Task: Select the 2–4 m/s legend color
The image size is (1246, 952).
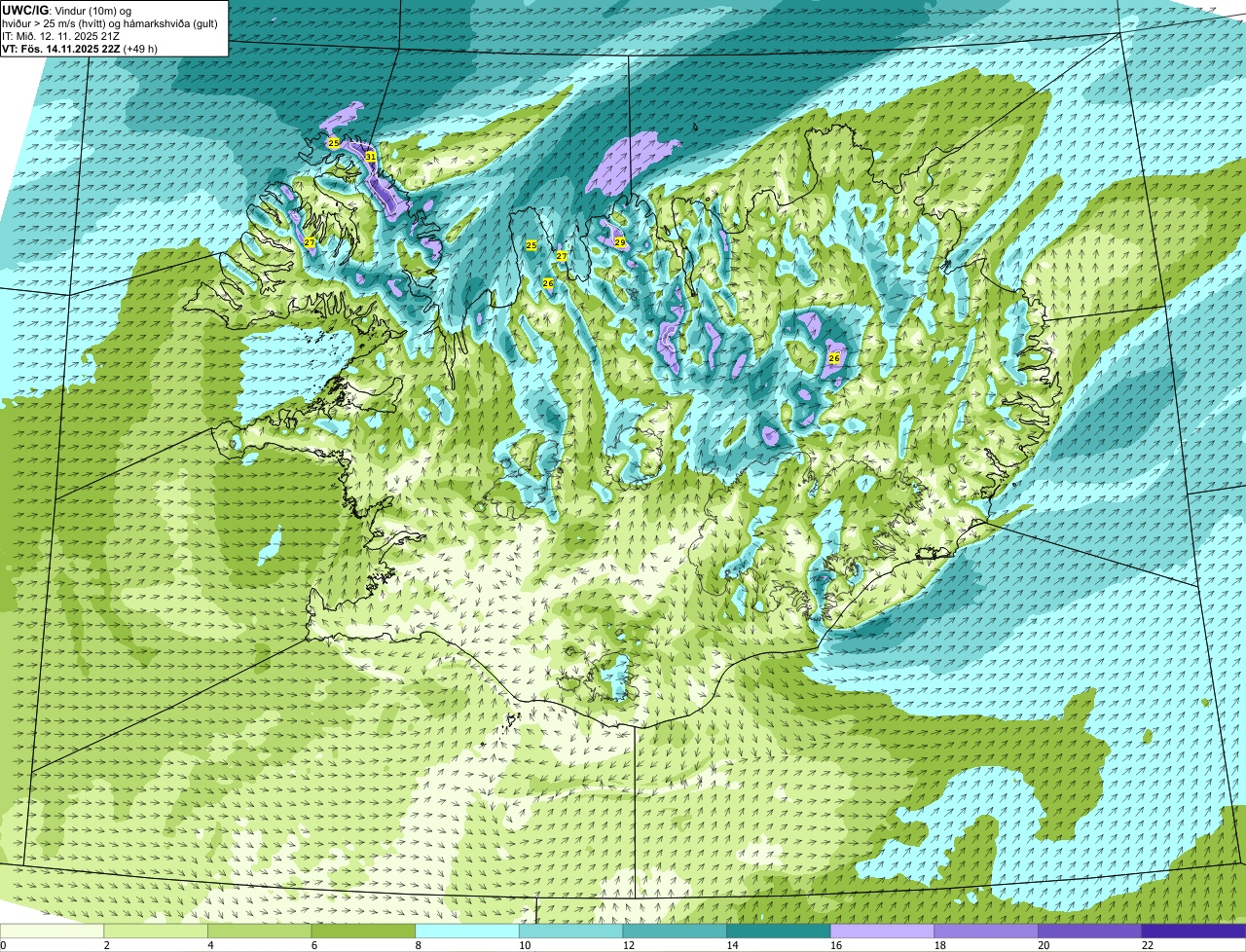Action: pos(156,932)
